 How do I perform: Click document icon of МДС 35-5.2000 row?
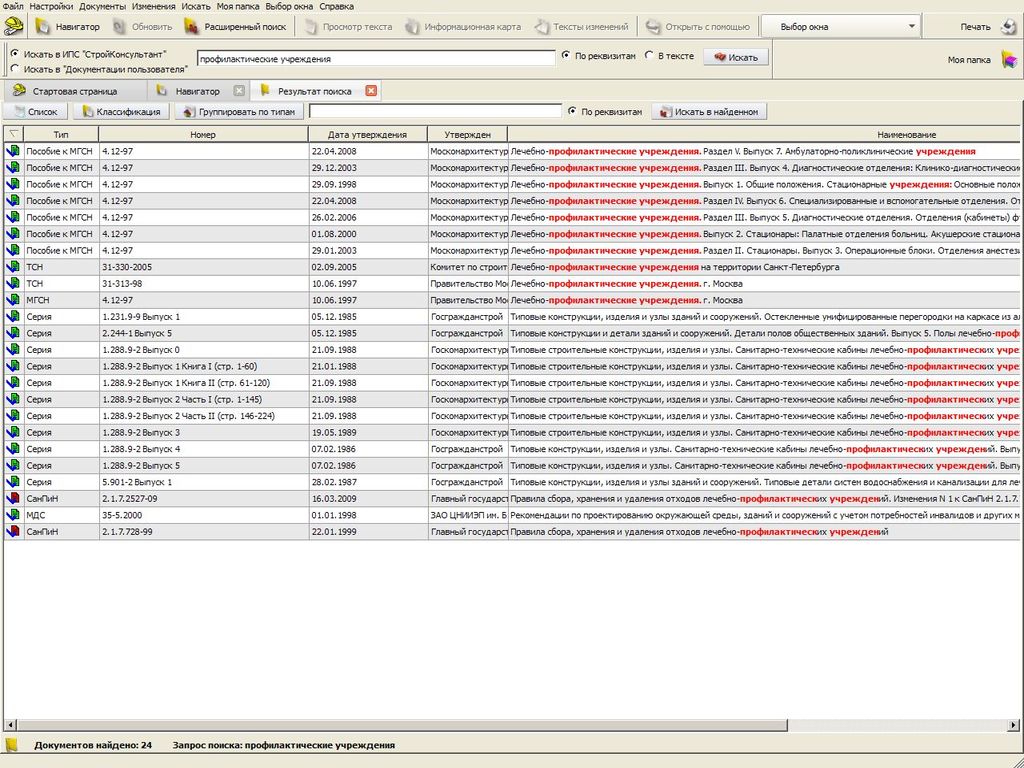[13, 515]
